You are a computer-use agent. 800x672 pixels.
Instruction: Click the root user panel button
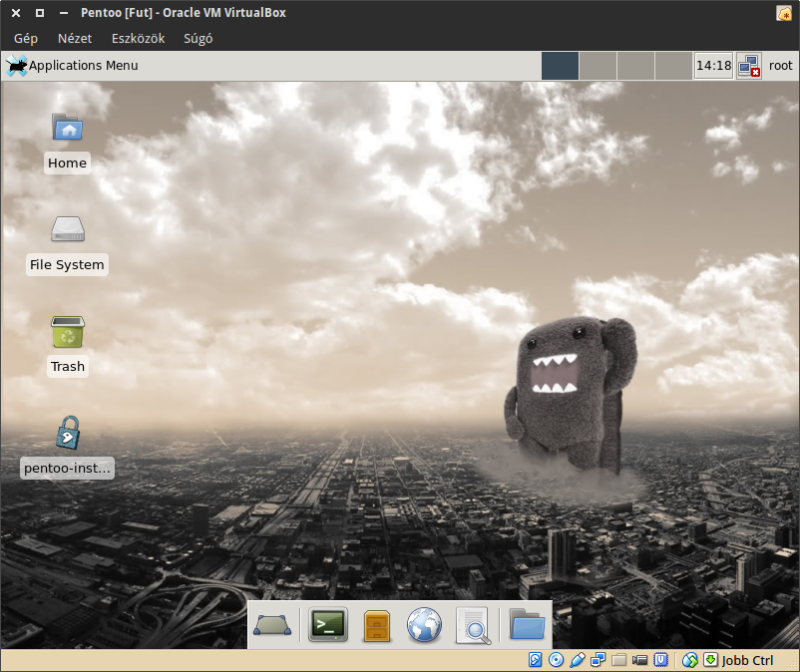[x=781, y=66]
